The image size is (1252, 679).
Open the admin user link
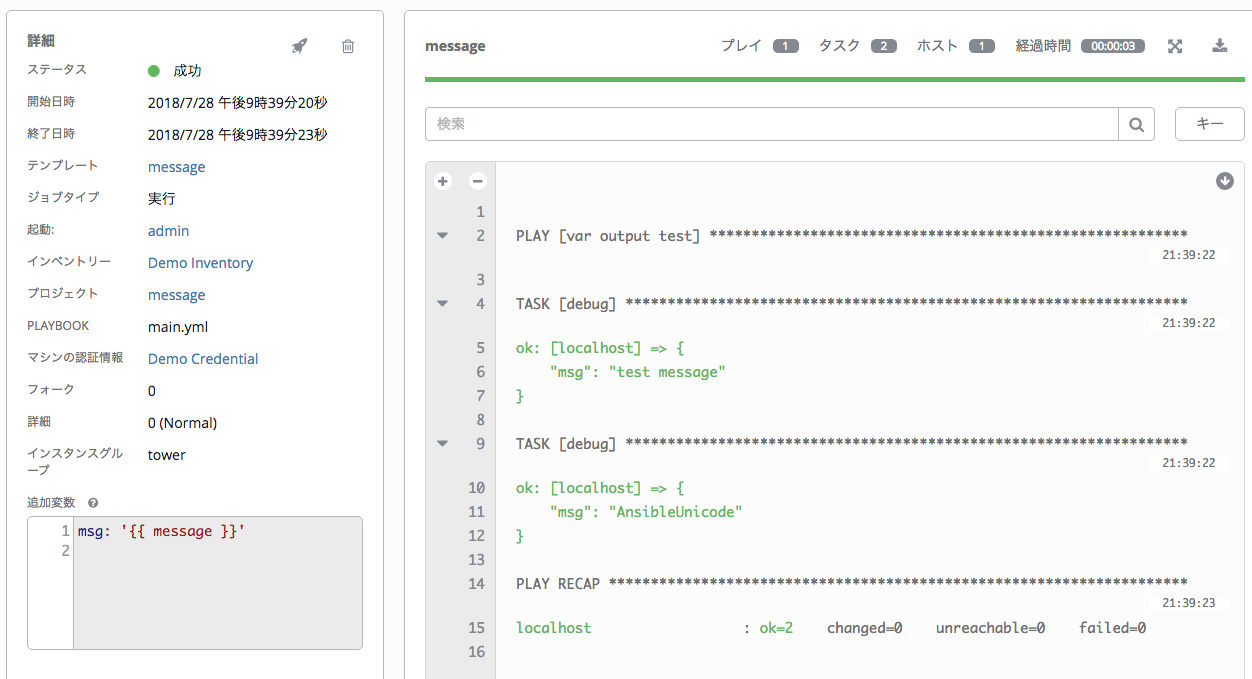coord(168,231)
